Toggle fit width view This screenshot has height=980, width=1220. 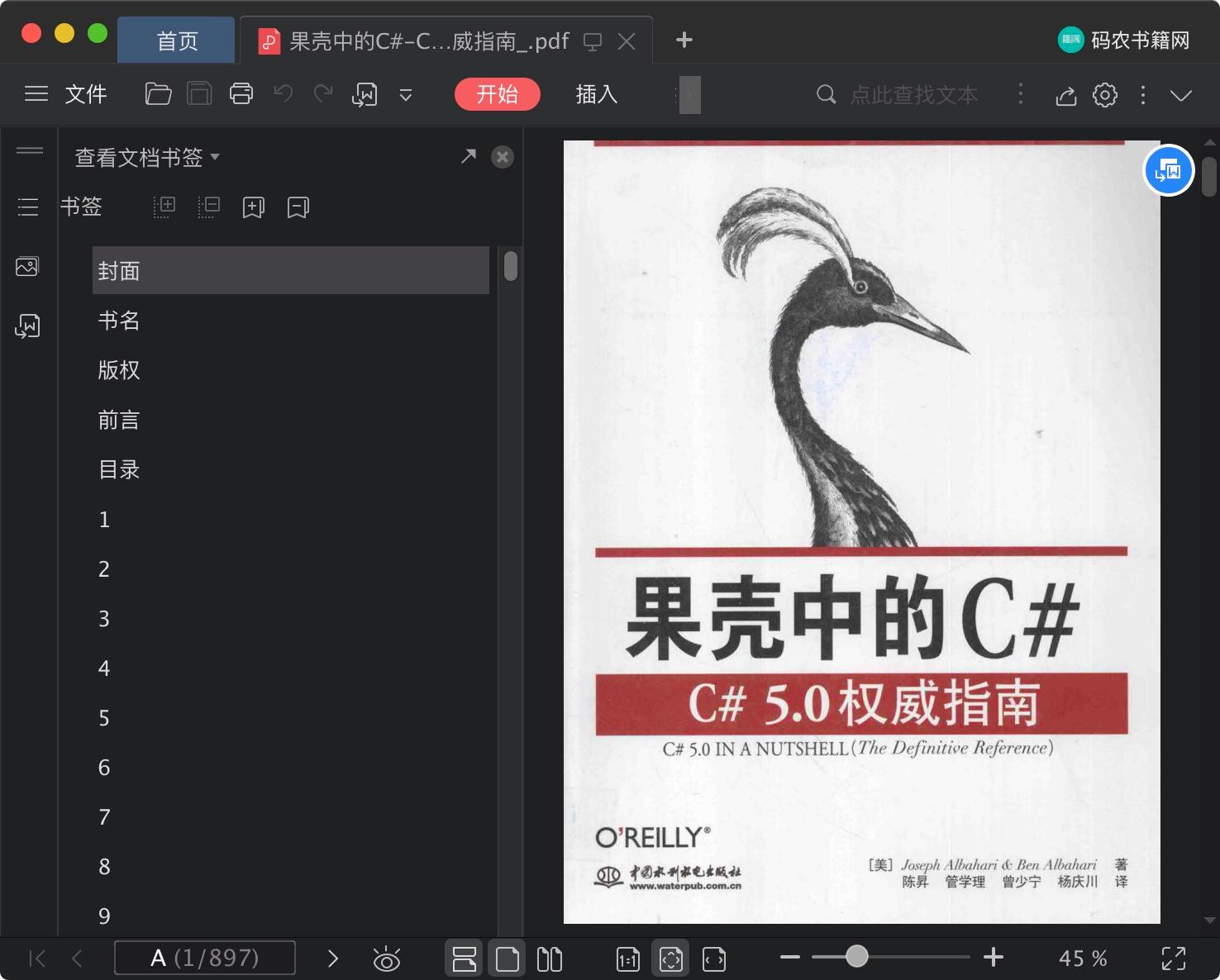714,959
